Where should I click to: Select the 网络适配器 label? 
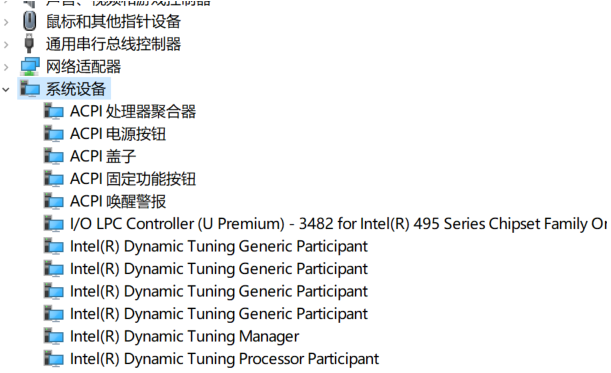click(83, 67)
